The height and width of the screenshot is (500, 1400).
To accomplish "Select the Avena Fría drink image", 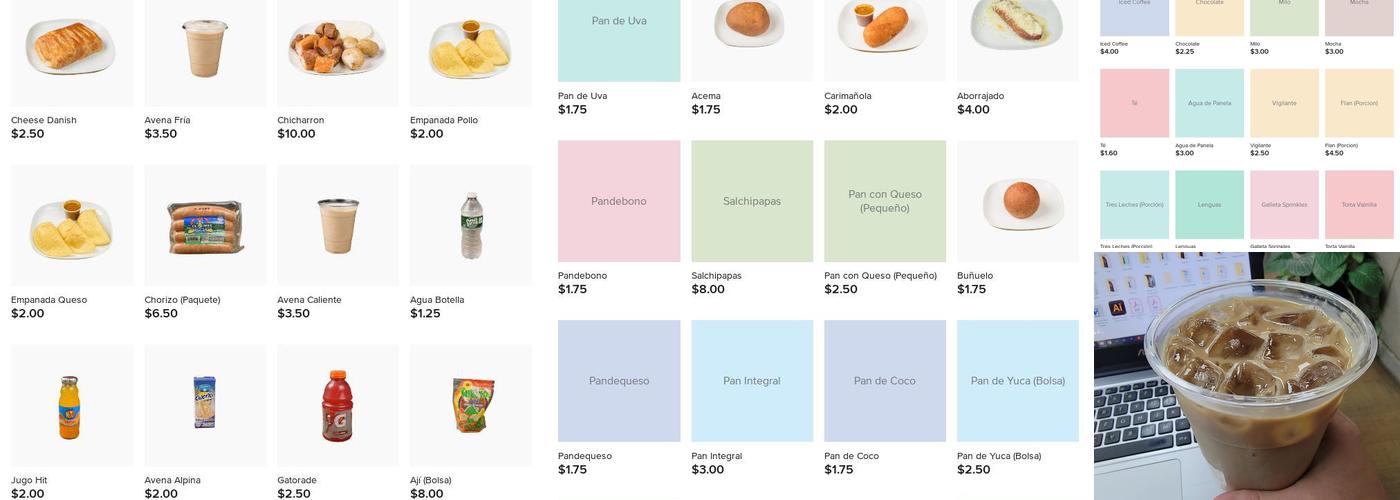I will coord(205,48).
